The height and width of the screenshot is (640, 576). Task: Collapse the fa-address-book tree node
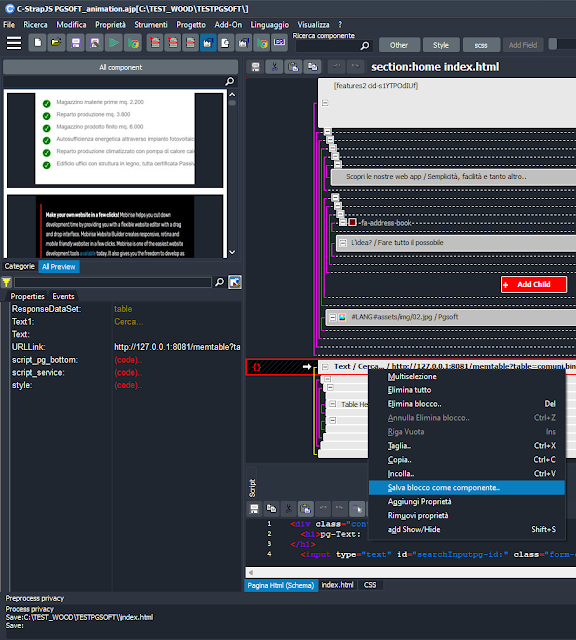click(343, 222)
